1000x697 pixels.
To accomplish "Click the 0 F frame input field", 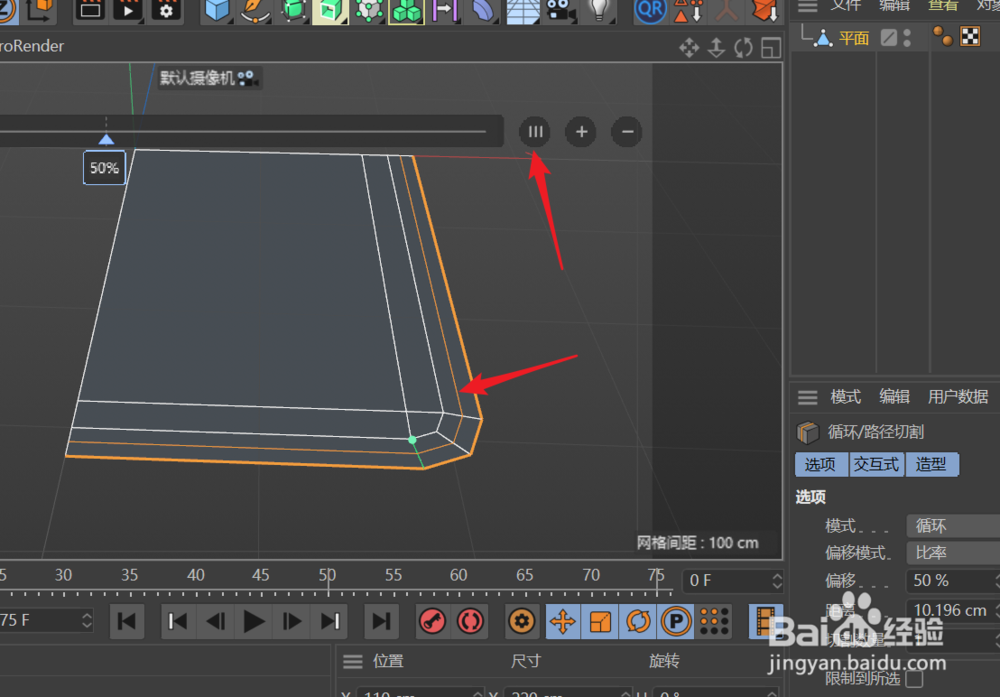I will [728, 581].
